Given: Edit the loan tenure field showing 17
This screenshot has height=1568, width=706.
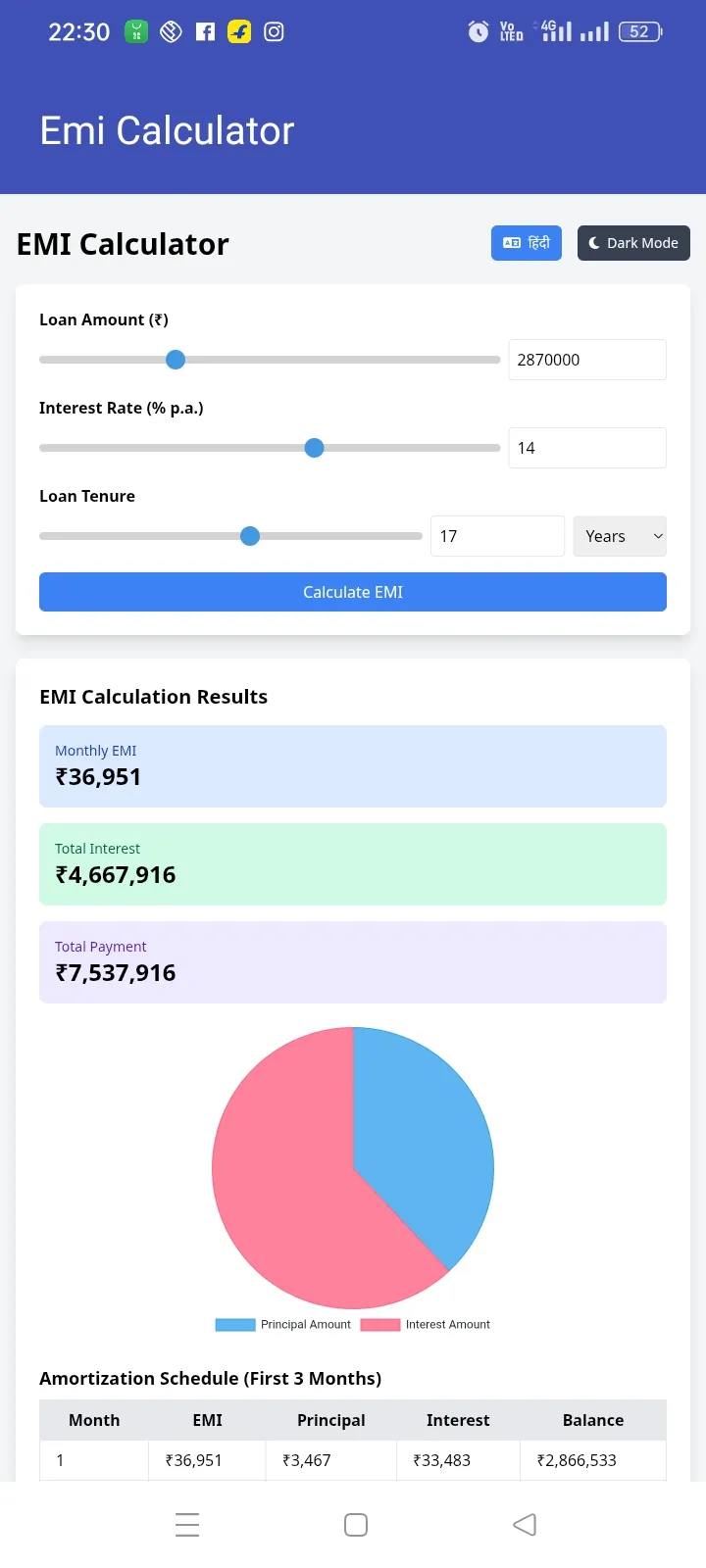Looking at the screenshot, I should 497,536.
